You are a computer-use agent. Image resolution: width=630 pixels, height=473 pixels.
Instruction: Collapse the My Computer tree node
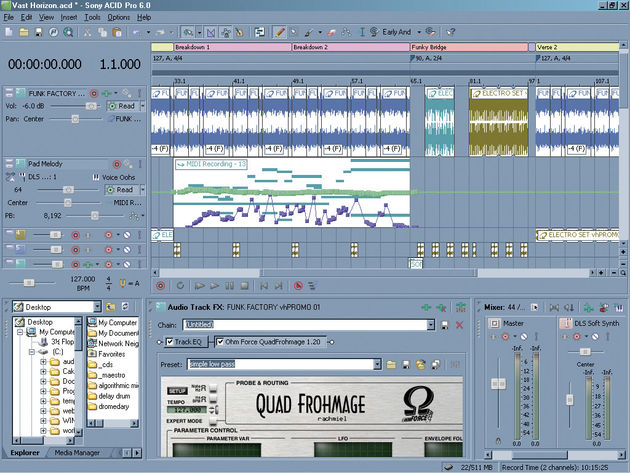coord(20,332)
